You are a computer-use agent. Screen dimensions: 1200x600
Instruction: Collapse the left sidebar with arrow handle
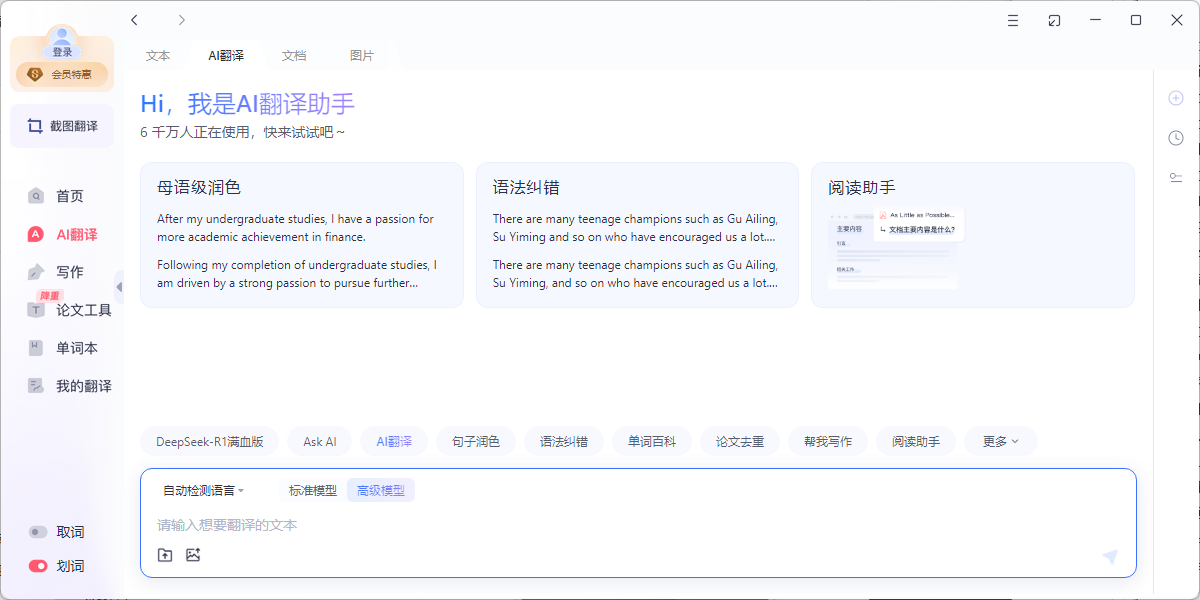pos(119,287)
